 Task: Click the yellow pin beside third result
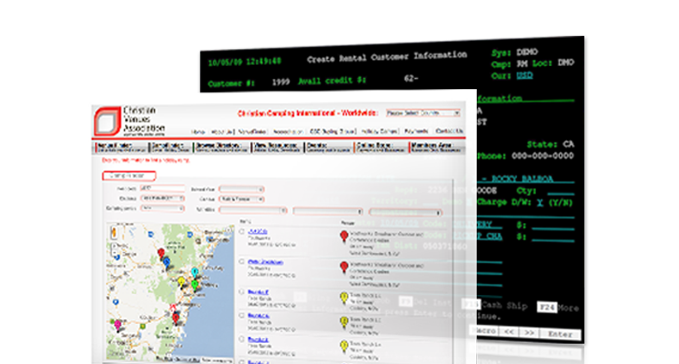tap(344, 298)
